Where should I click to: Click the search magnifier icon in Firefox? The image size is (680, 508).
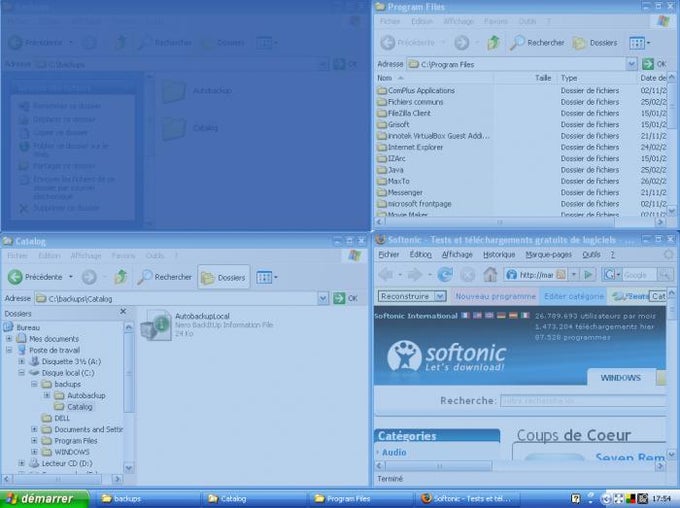[x=665, y=275]
